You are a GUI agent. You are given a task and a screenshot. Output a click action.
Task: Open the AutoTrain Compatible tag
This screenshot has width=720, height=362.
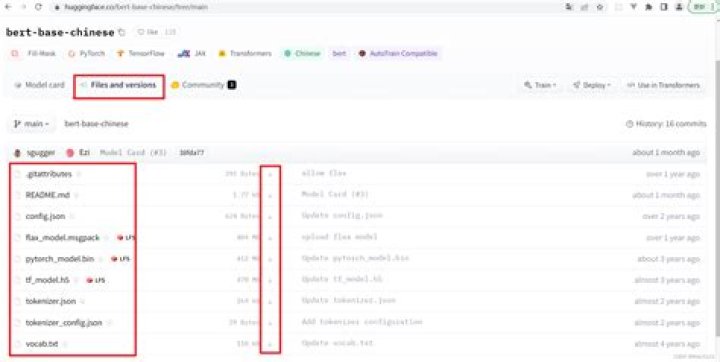[x=399, y=53]
